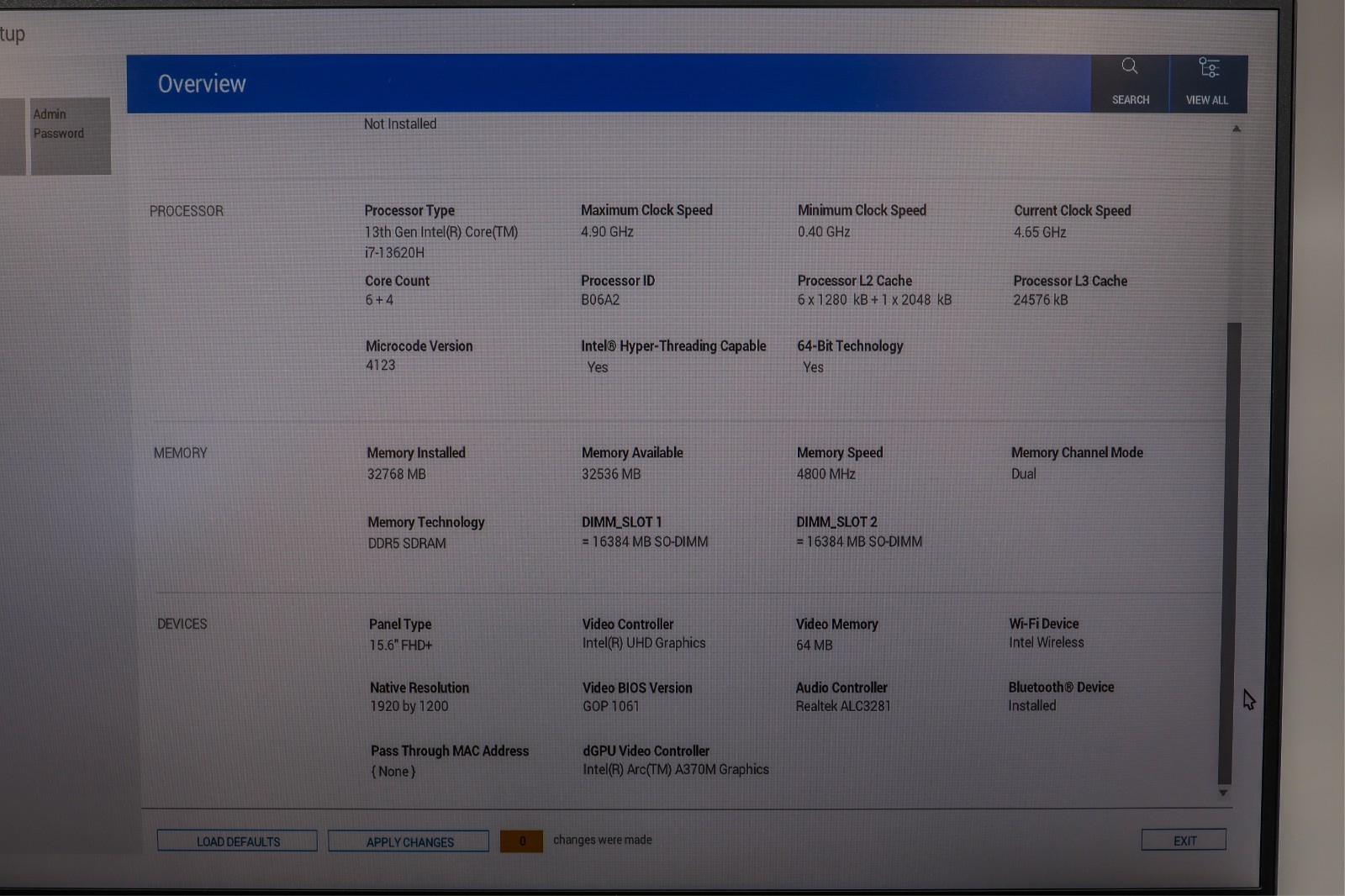Click the 64-Bit Technology label

click(850, 346)
